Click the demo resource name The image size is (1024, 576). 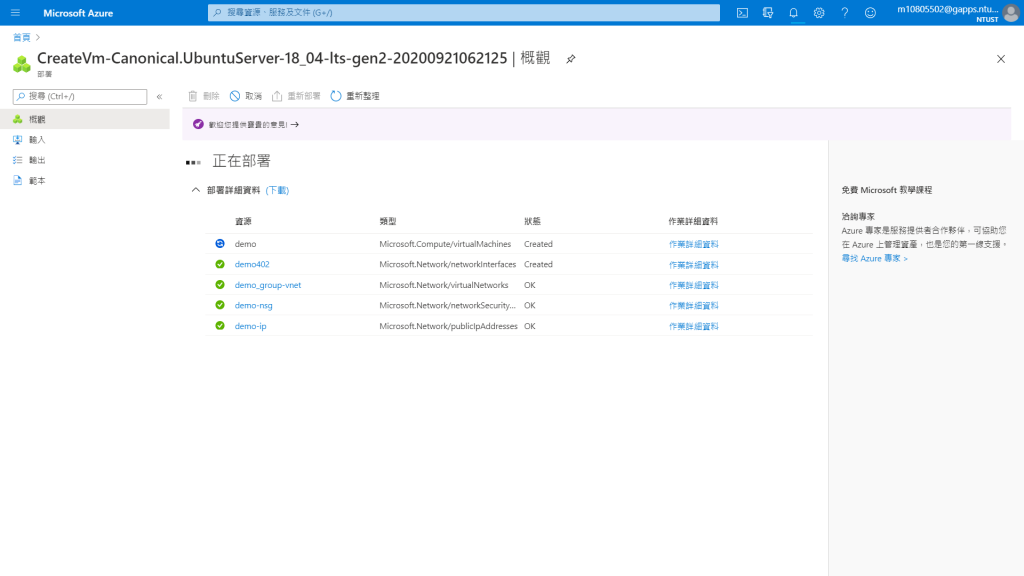click(x=246, y=244)
